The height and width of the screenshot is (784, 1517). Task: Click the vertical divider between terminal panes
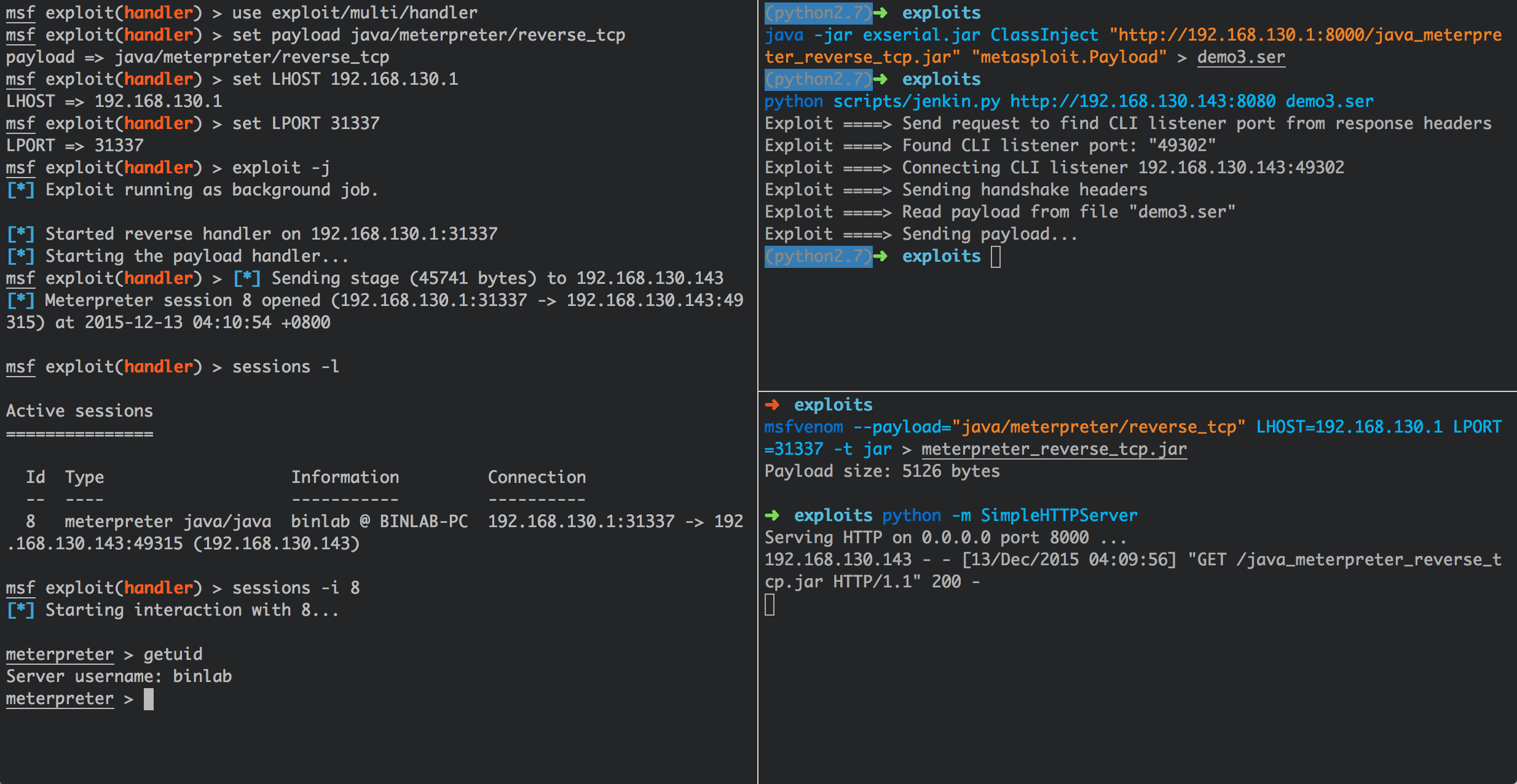point(758,307)
